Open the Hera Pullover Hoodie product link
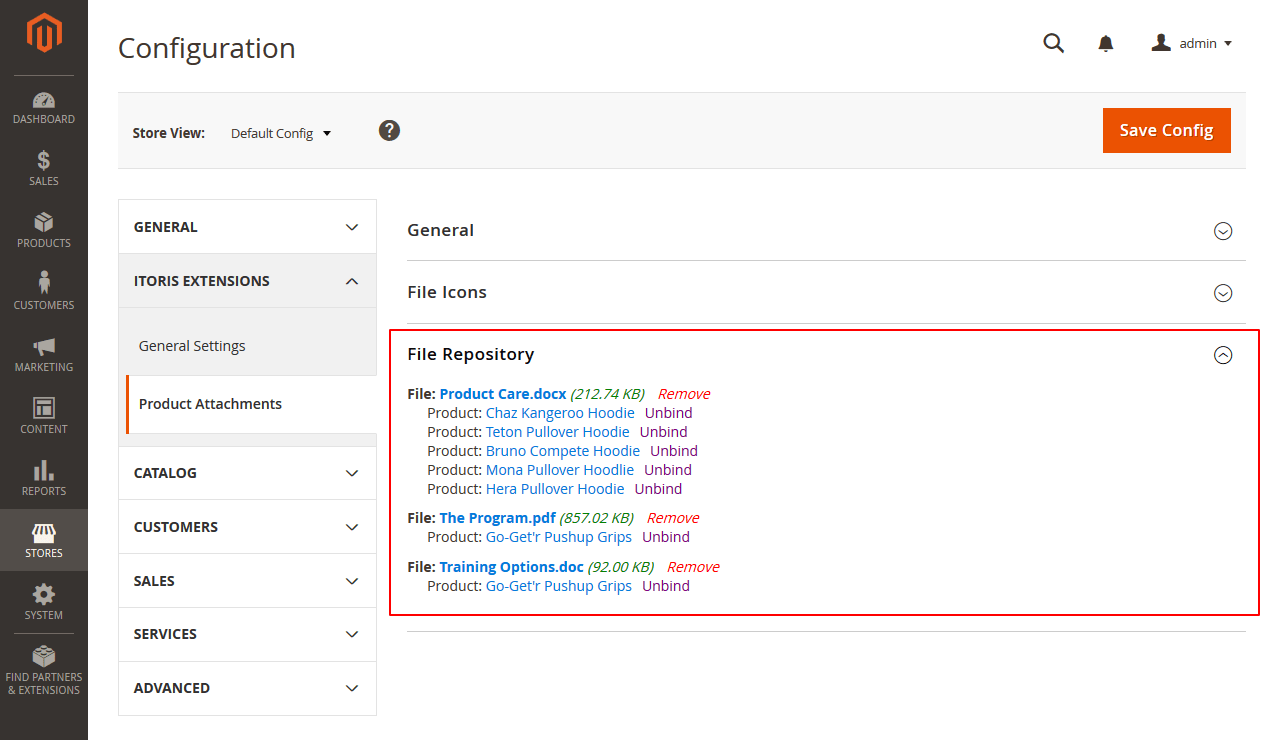This screenshot has width=1276, height=740. click(x=555, y=489)
